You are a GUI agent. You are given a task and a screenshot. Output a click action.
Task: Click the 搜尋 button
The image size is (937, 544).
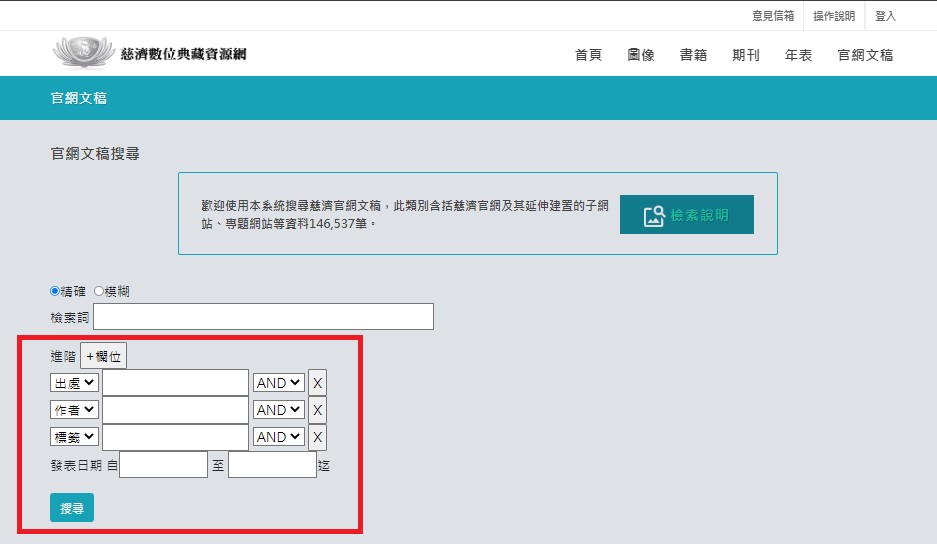[72, 508]
